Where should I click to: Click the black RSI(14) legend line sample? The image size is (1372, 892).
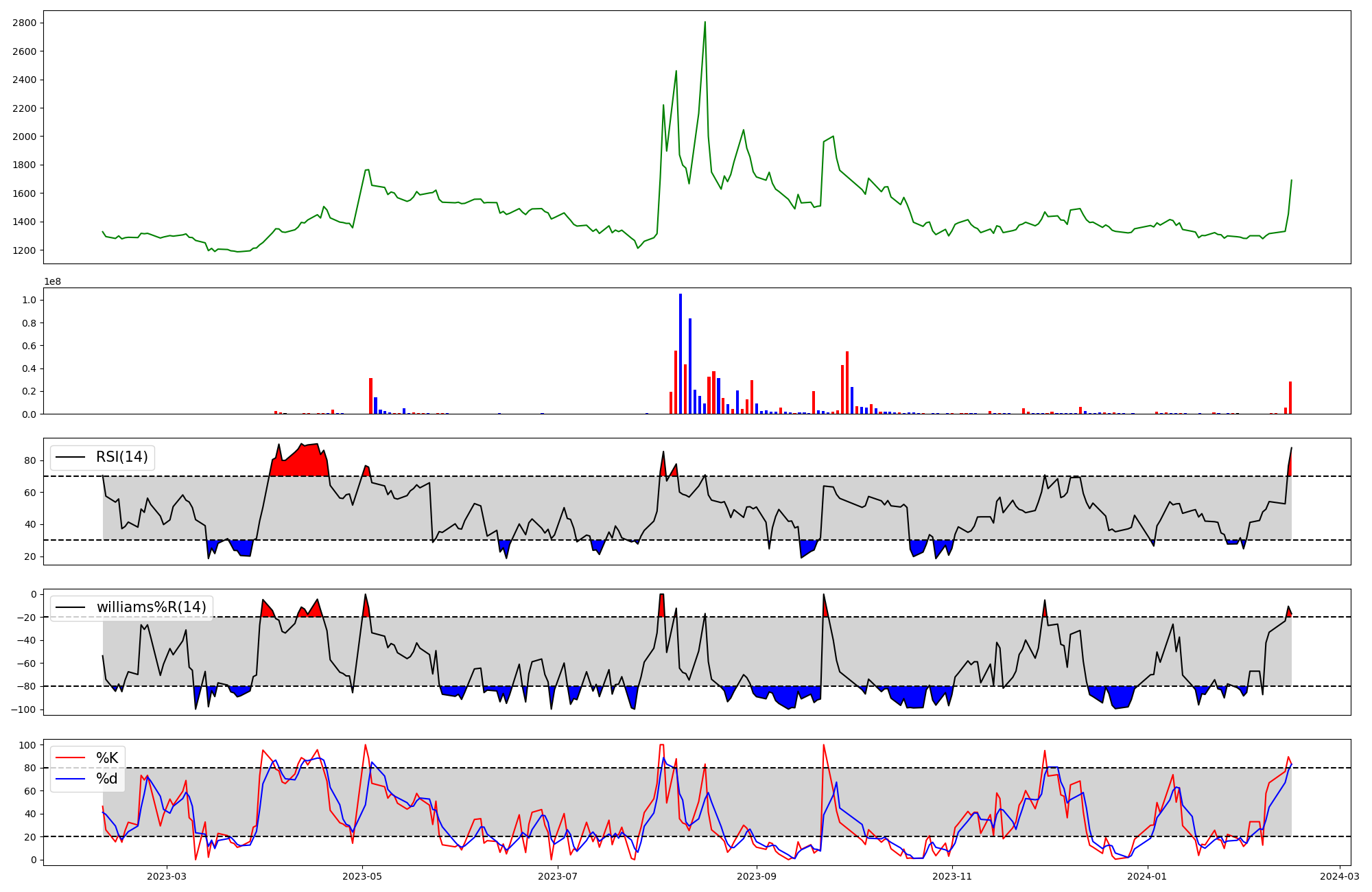70,457
